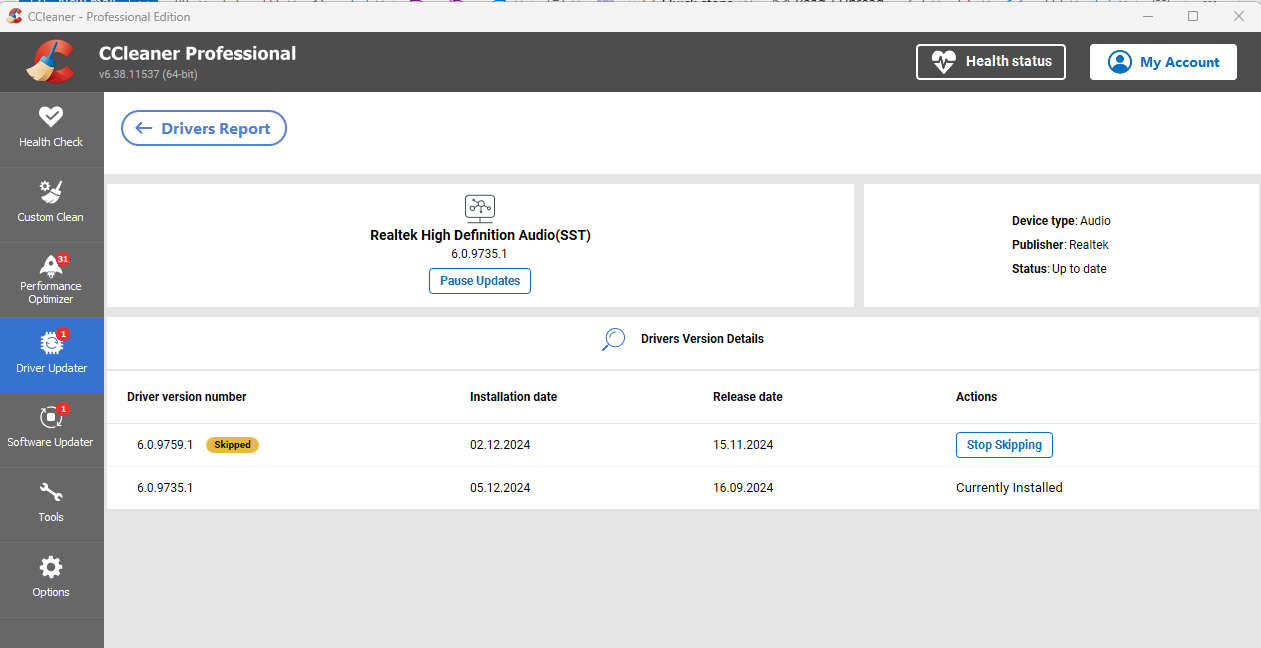1261x648 pixels.
Task: Click the magnifier icon beside Drivers Version Details
Action: (x=613, y=339)
